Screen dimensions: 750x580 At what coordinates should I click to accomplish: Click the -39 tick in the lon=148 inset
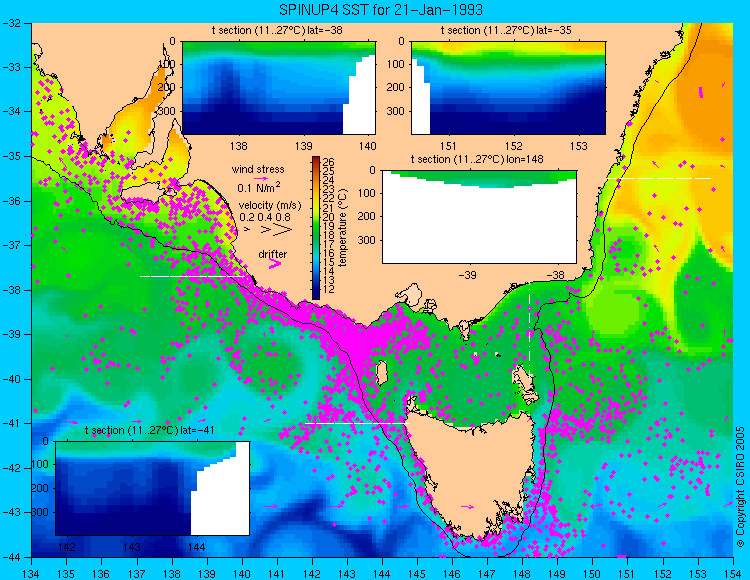click(x=467, y=275)
